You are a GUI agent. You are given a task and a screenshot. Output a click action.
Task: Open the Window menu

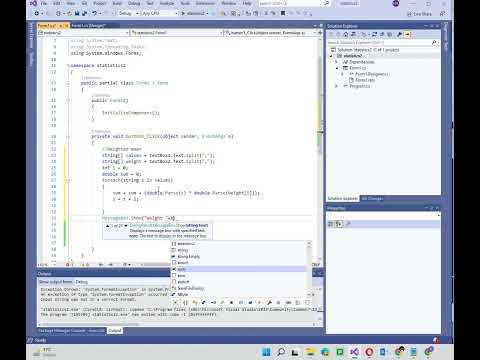pyautogui.click(x=229, y=3)
